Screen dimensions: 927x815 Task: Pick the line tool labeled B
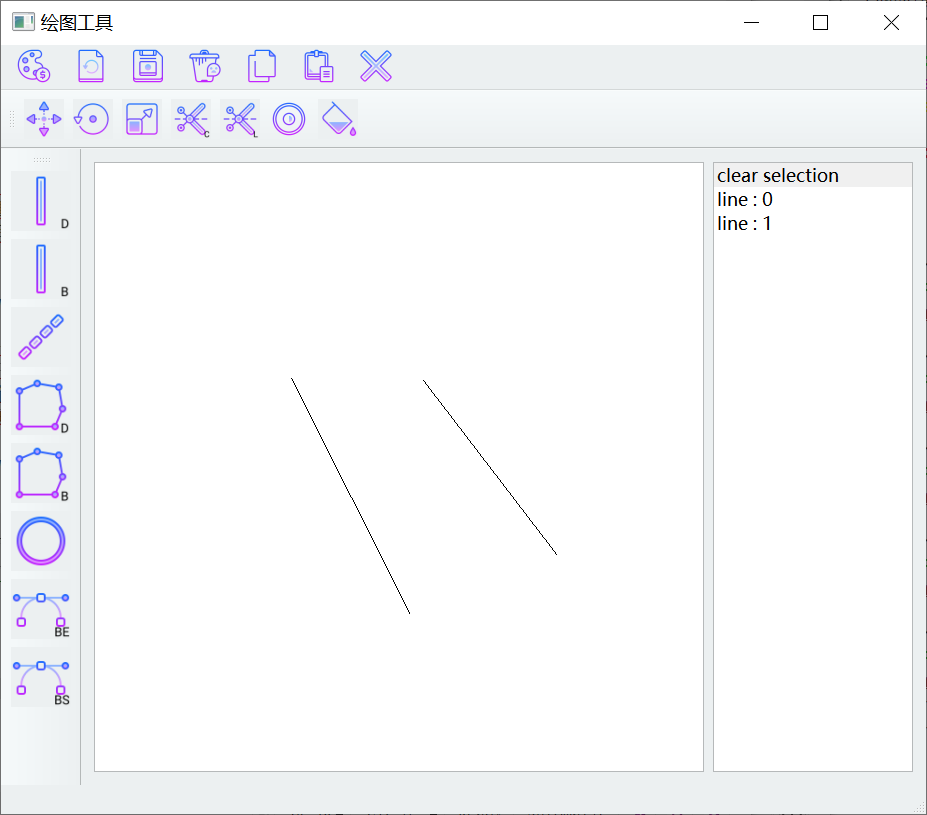pos(41,269)
